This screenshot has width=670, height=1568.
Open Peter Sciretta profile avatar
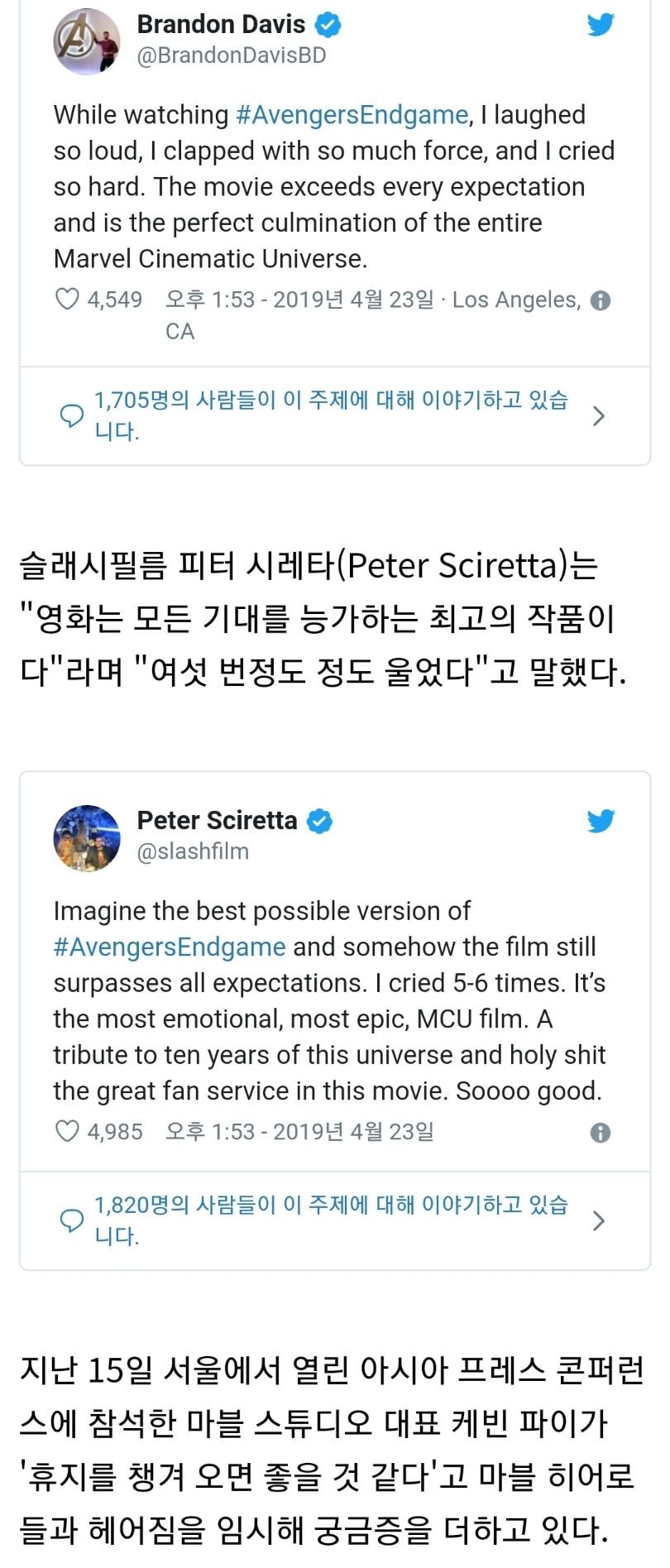87,837
